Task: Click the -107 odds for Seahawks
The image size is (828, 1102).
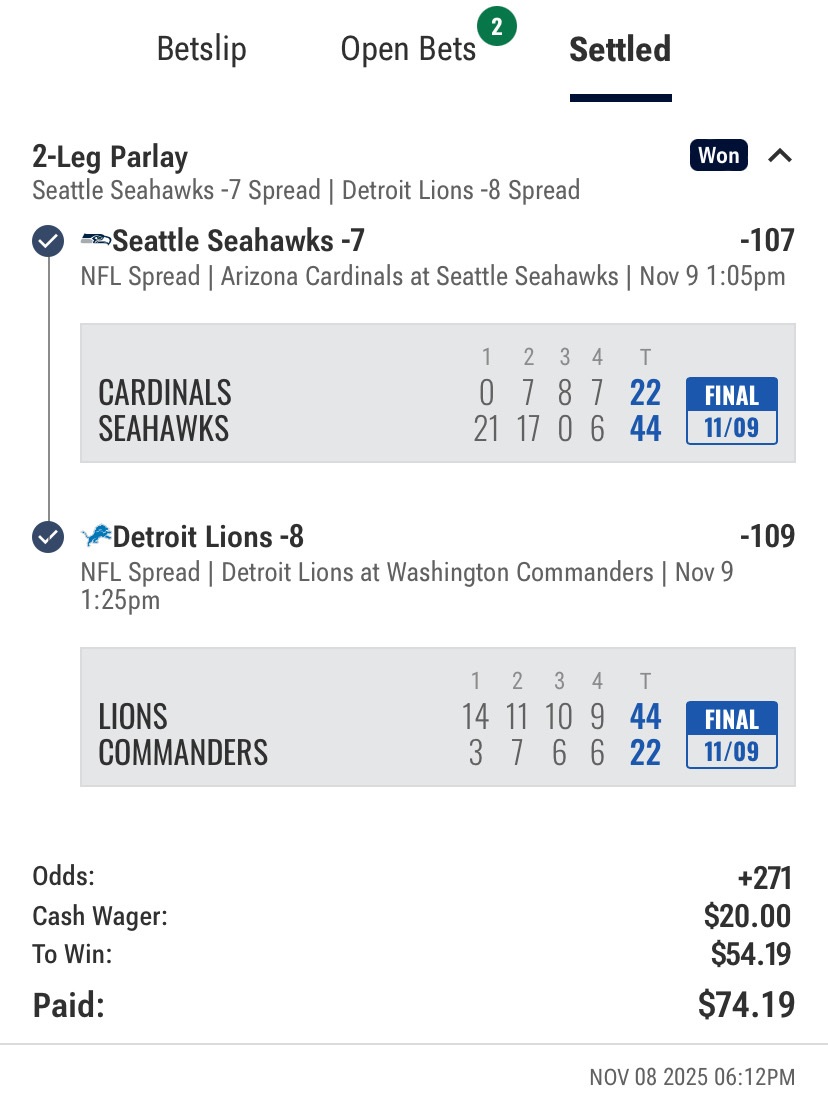Action: coord(767,241)
